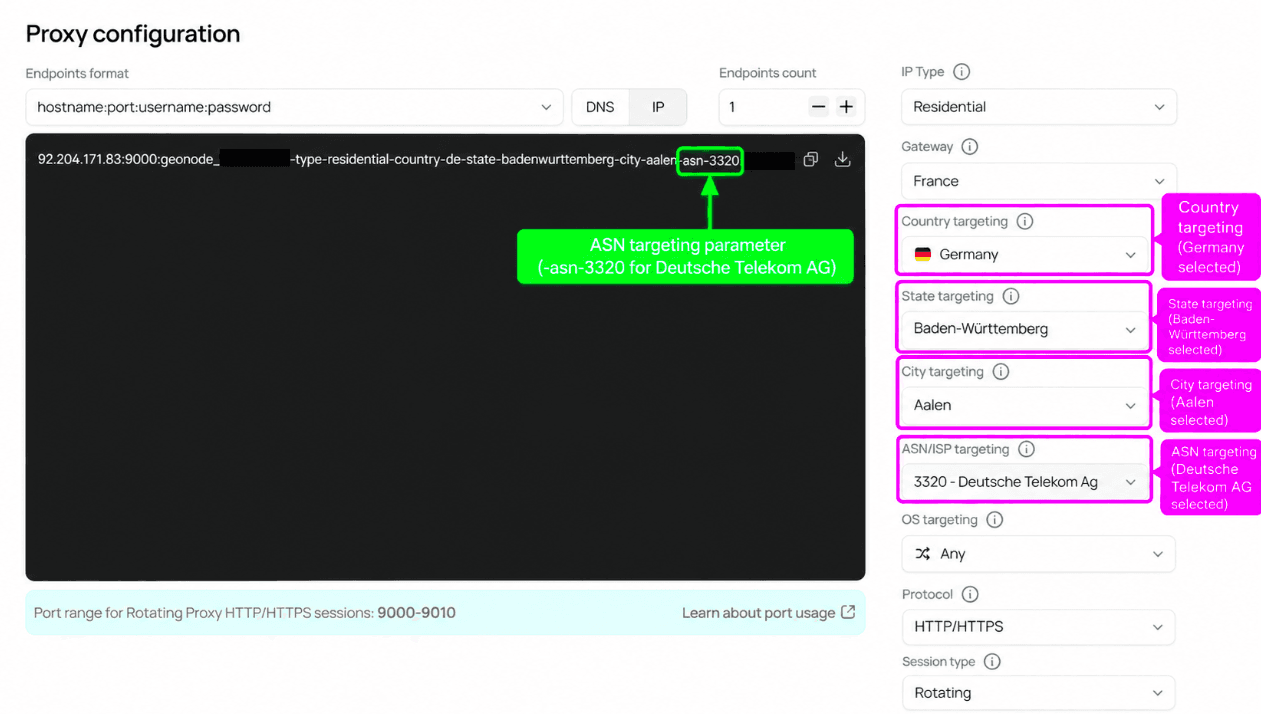Show info about ASN/ISP targeting
The height and width of the screenshot is (714, 1261).
pyautogui.click(x=1026, y=450)
